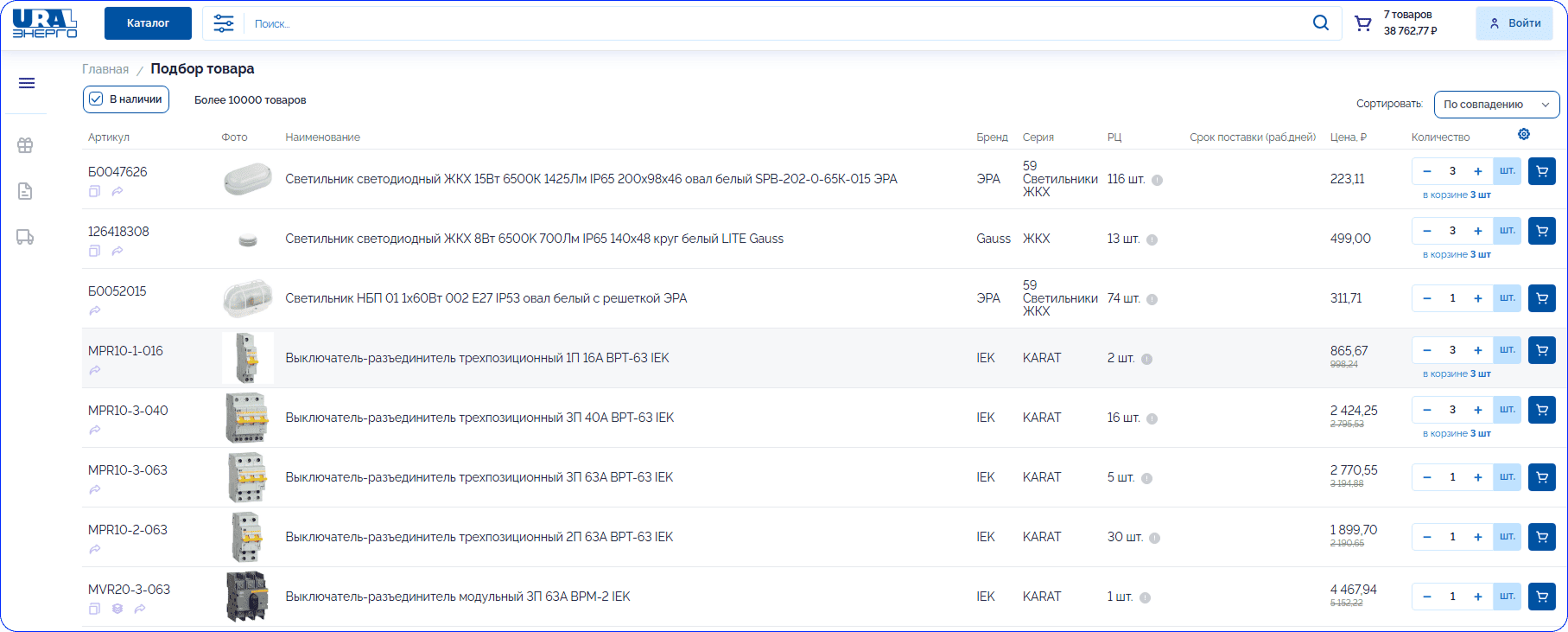Open the search filter settings icon
Screen dimensions: 1568x632
click(x=224, y=23)
